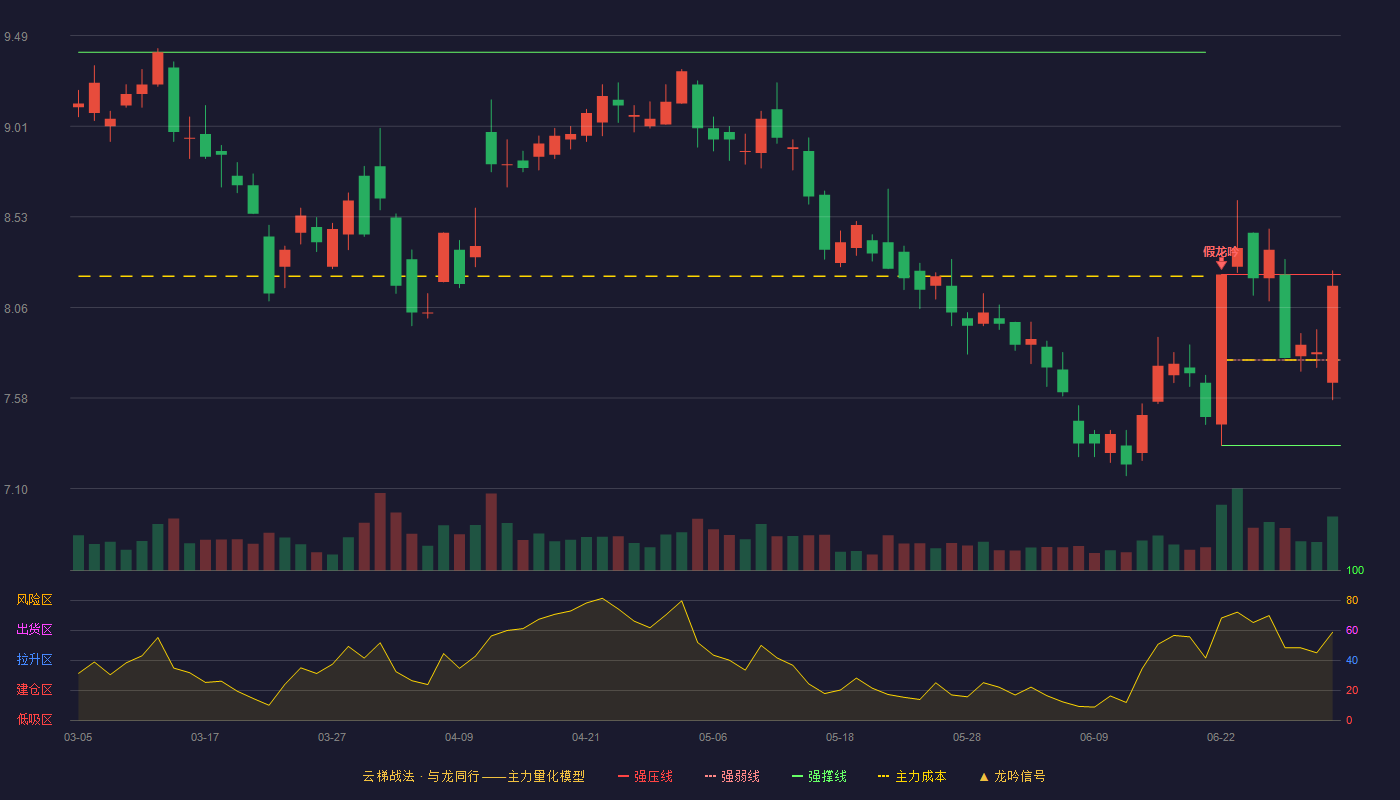Viewport: 1400px width, 800px height.
Task: Click the 40 value on right axis
Action: (1352, 660)
